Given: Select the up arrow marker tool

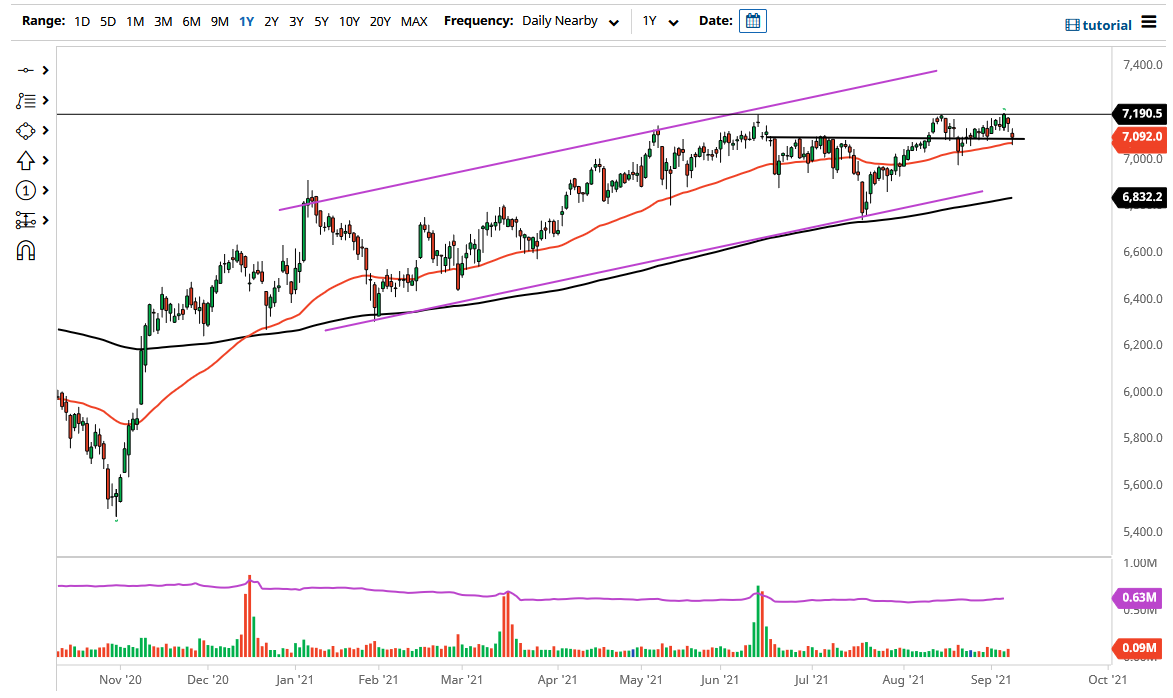Looking at the screenshot, I should [25, 160].
